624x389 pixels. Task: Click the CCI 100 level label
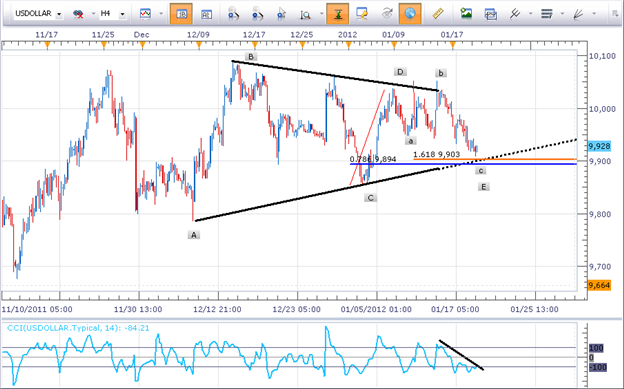596,348
